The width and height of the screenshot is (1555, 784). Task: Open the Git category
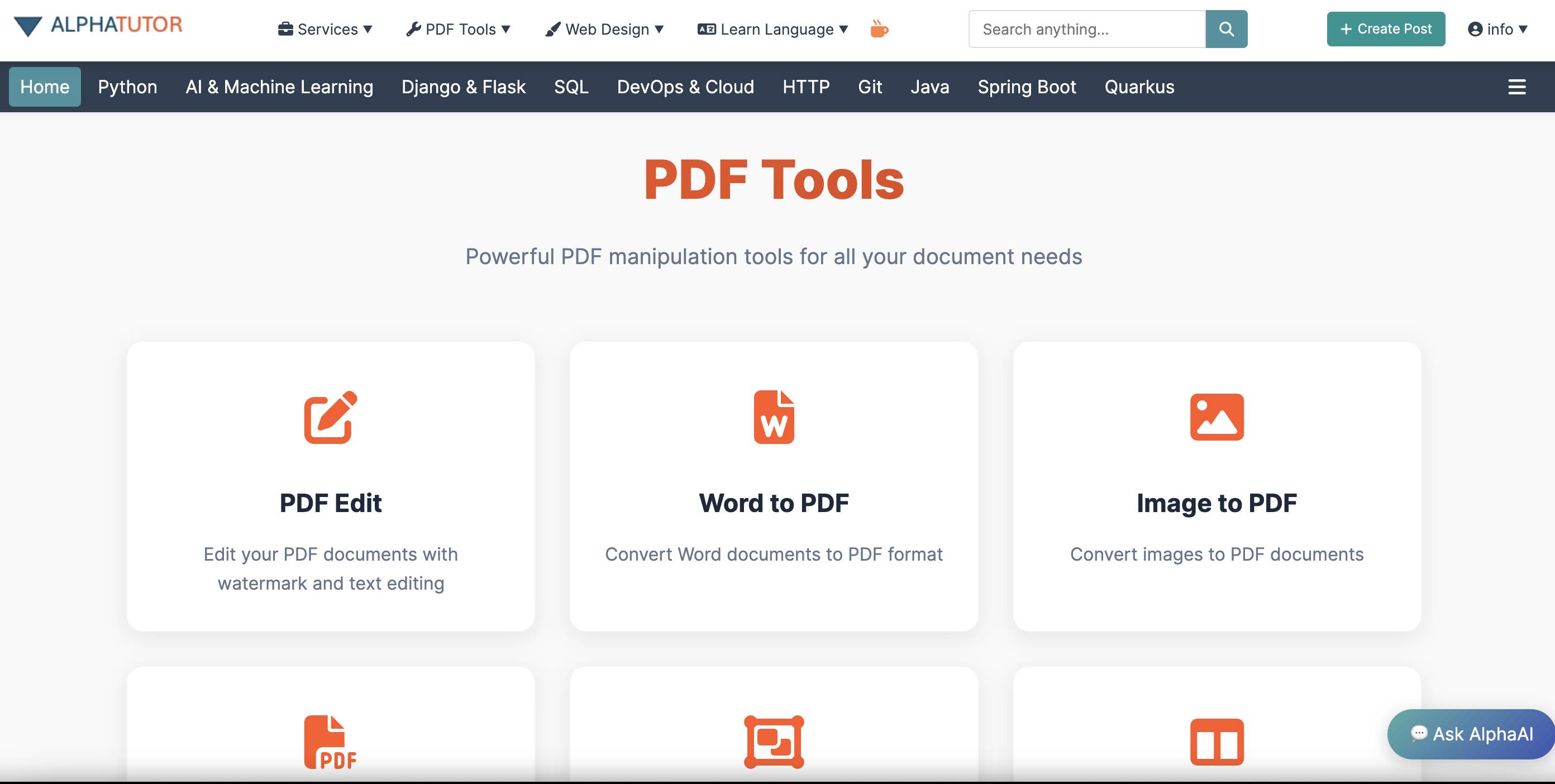(x=870, y=87)
